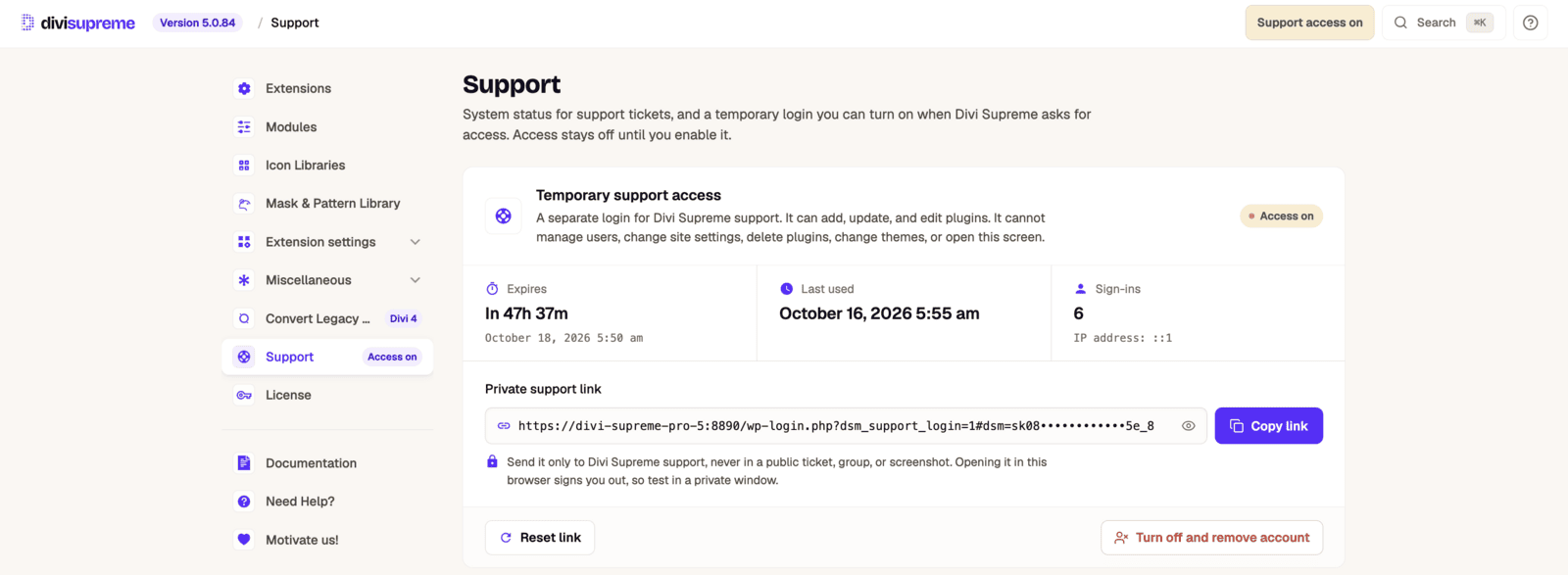Click the Temporary support access lifebuoy icon
1568x575 pixels.
click(x=503, y=216)
